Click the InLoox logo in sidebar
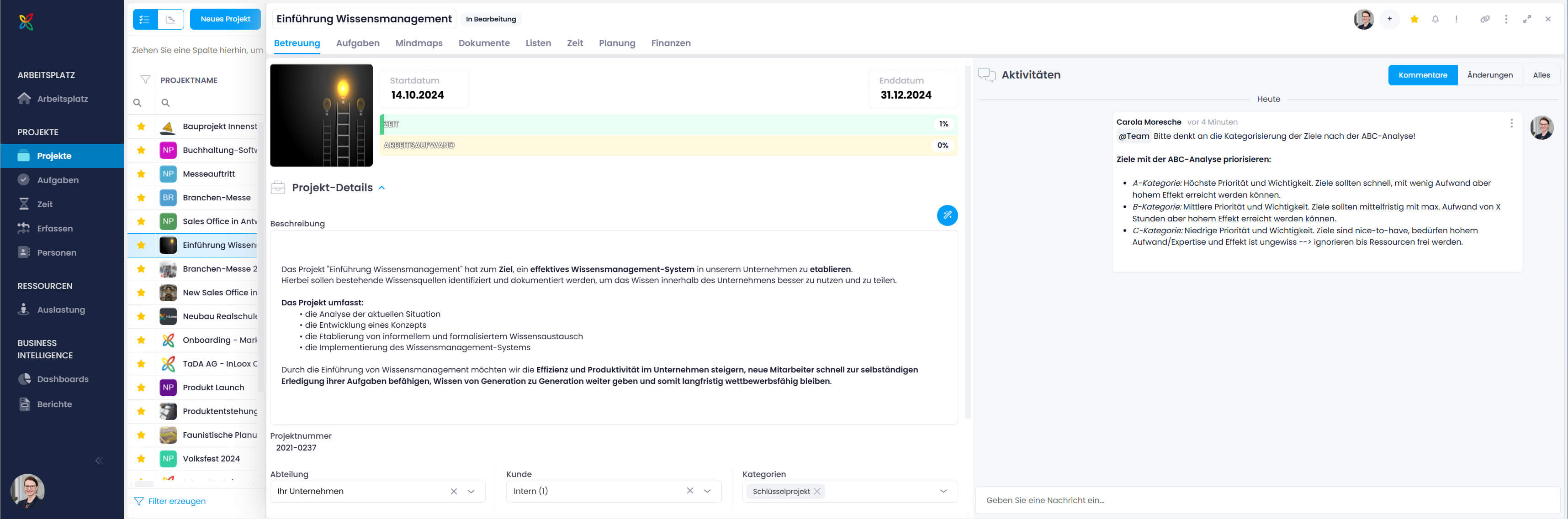The height and width of the screenshot is (519, 1568). pos(26,22)
